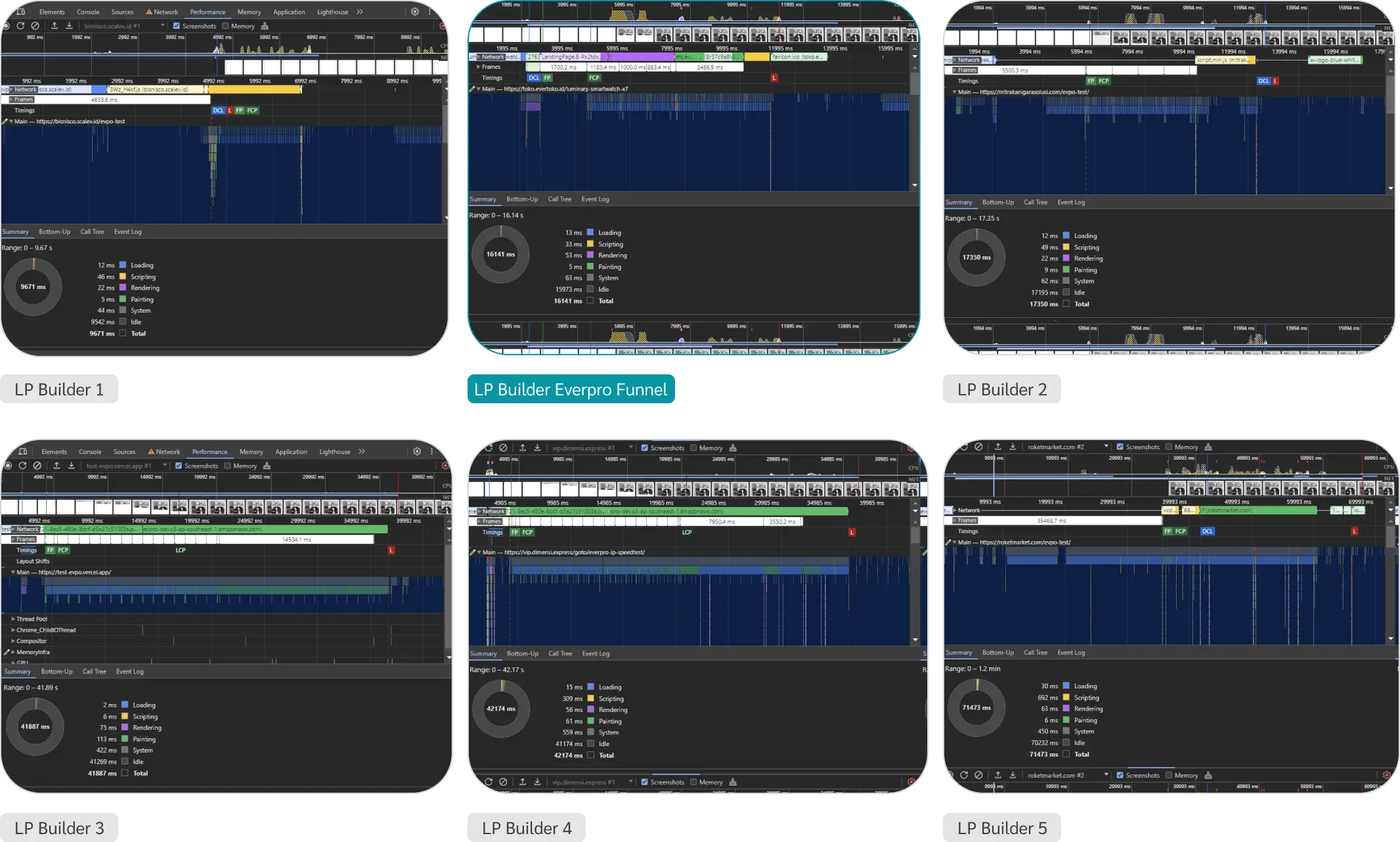
Task: Click save profile download icon in LP Builder 3
Action: click(x=72, y=466)
